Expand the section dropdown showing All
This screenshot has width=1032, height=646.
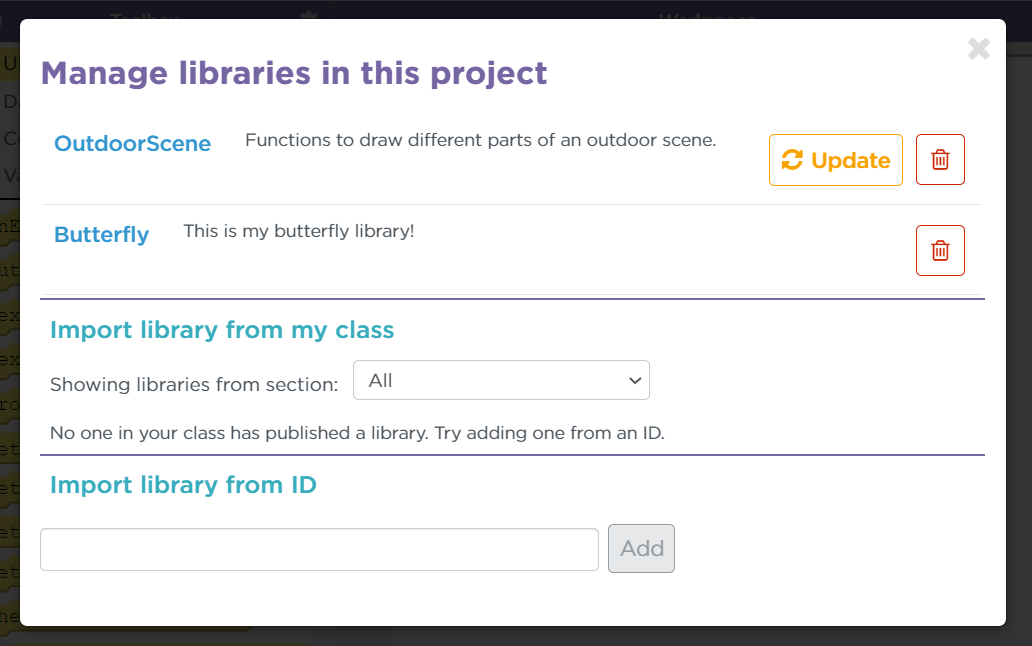click(x=501, y=380)
